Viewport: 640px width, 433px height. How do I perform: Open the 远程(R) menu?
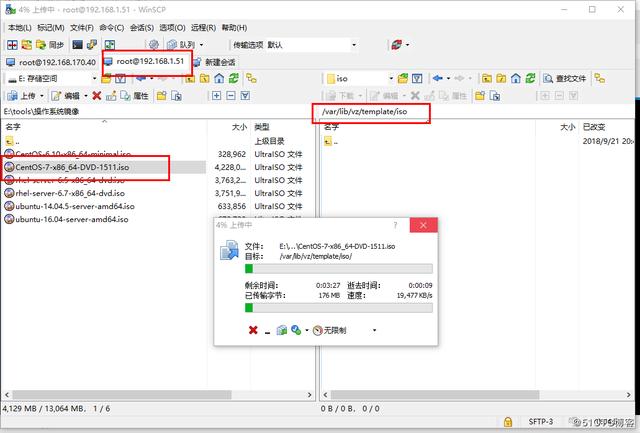click(203, 28)
